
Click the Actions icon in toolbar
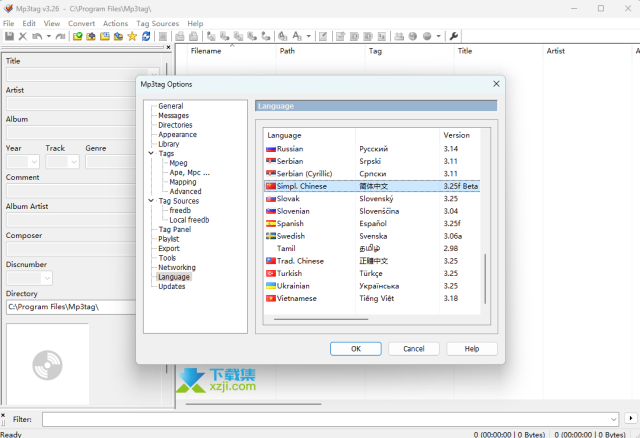tap(282, 36)
